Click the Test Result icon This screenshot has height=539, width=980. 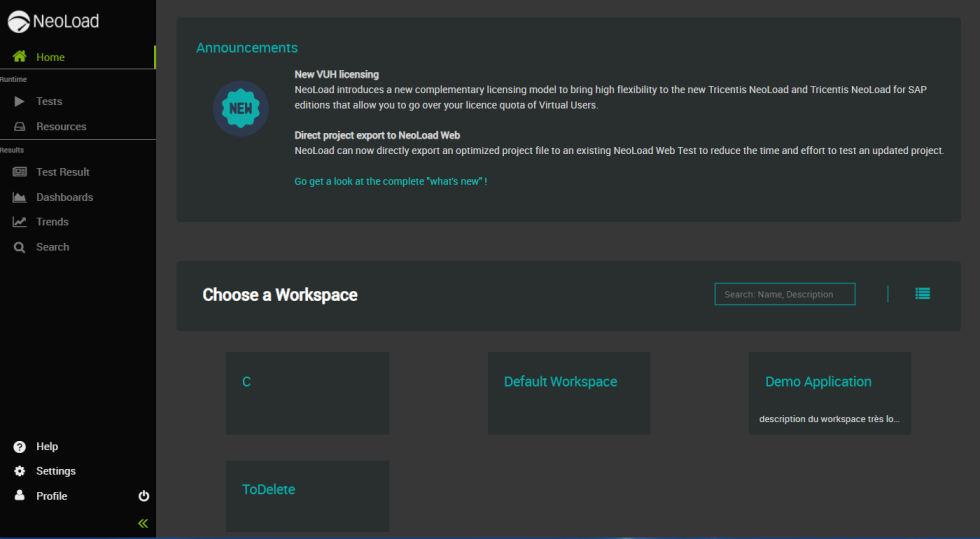(19, 172)
